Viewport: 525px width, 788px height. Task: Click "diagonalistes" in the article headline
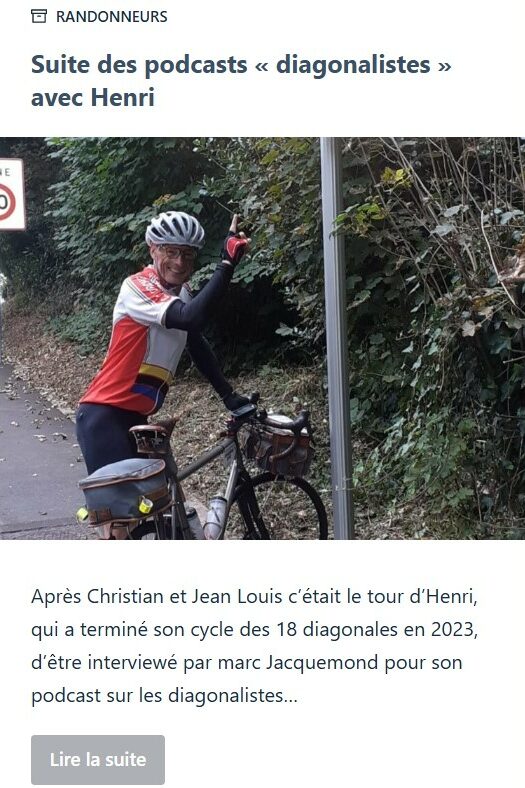[353, 65]
